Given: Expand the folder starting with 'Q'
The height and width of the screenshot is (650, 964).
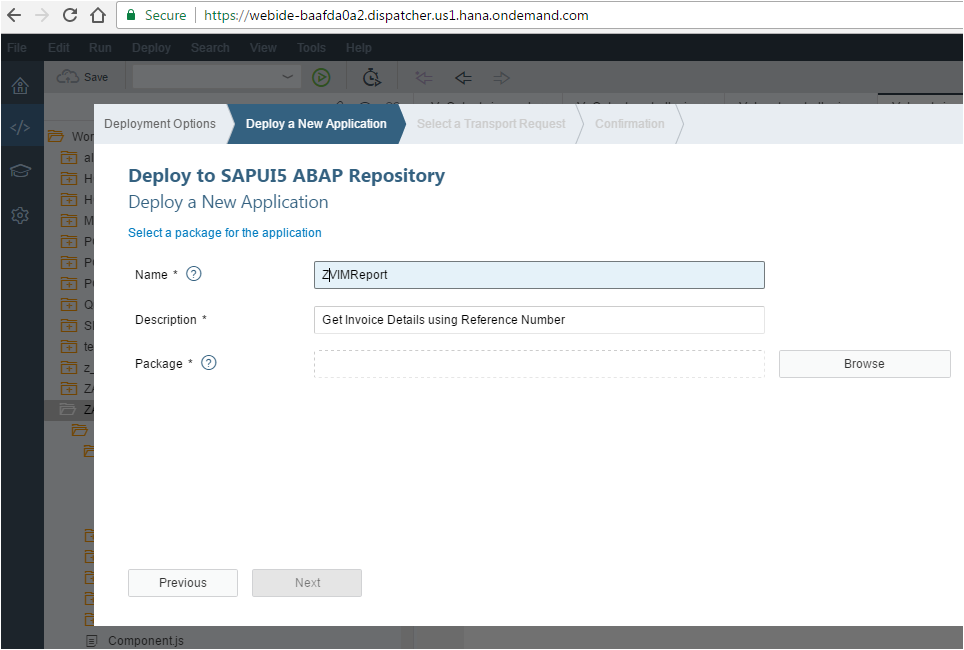Looking at the screenshot, I should click(x=69, y=304).
